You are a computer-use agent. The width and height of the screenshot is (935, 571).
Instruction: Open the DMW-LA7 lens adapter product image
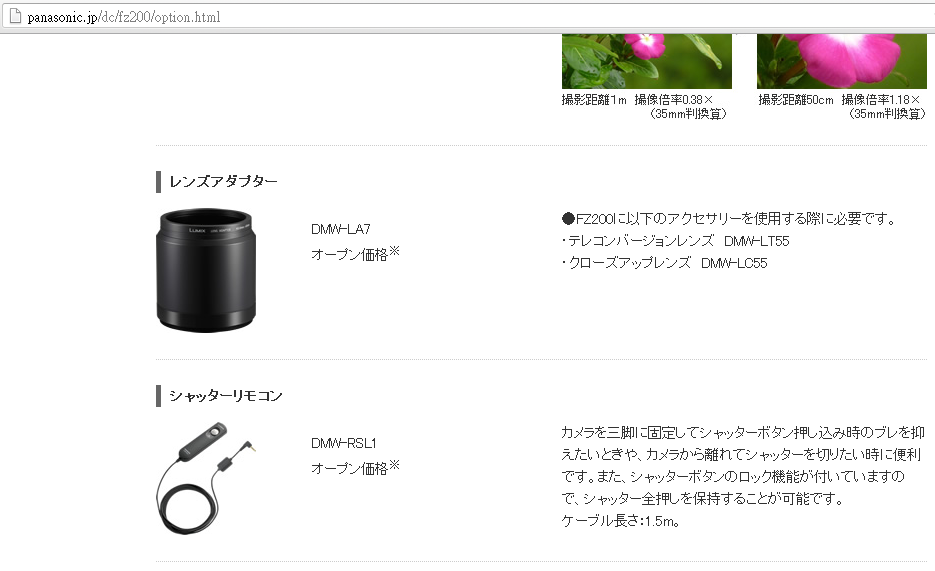click(x=206, y=270)
